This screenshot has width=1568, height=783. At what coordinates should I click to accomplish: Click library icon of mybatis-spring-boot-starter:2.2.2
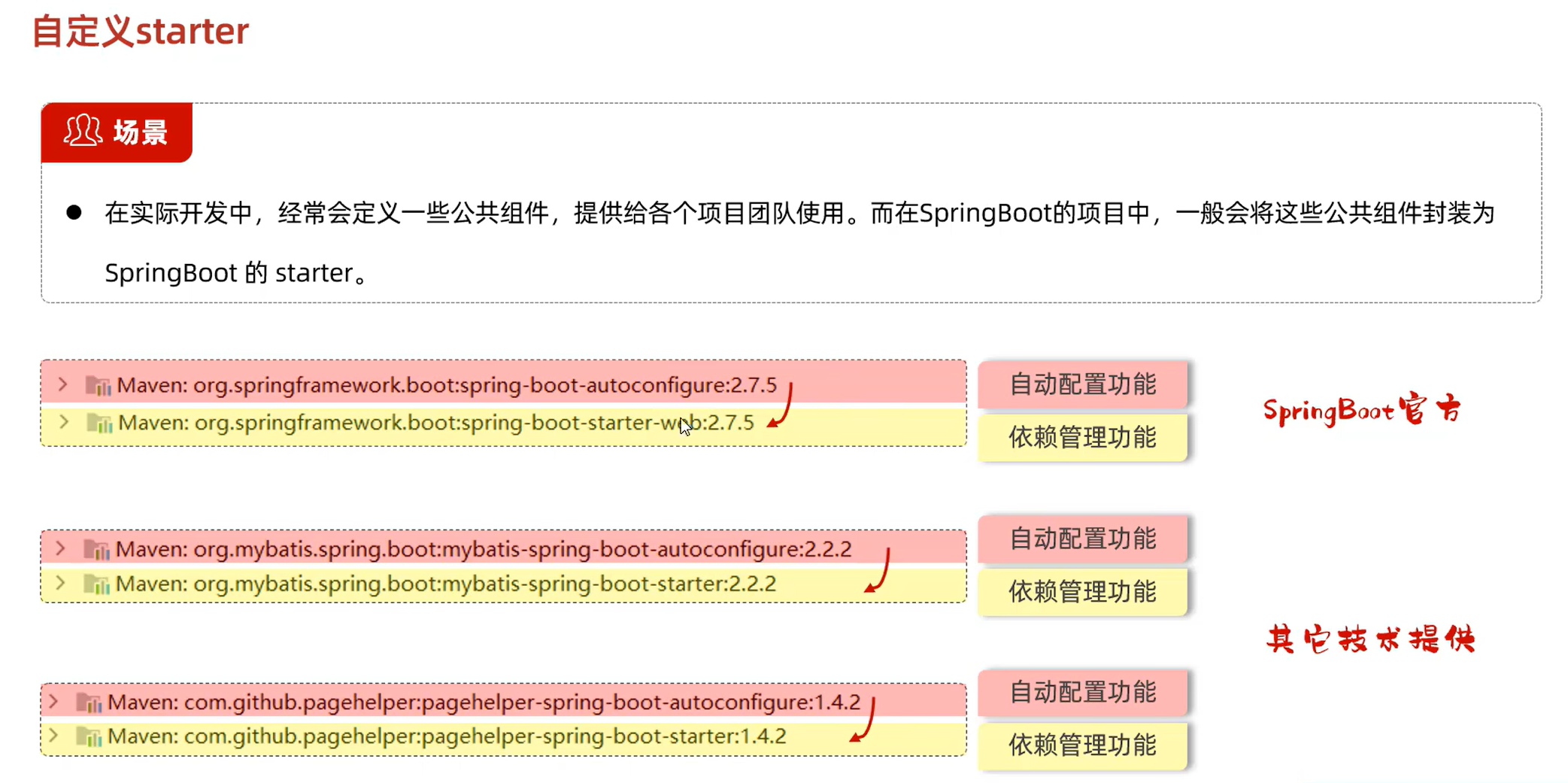(x=96, y=584)
